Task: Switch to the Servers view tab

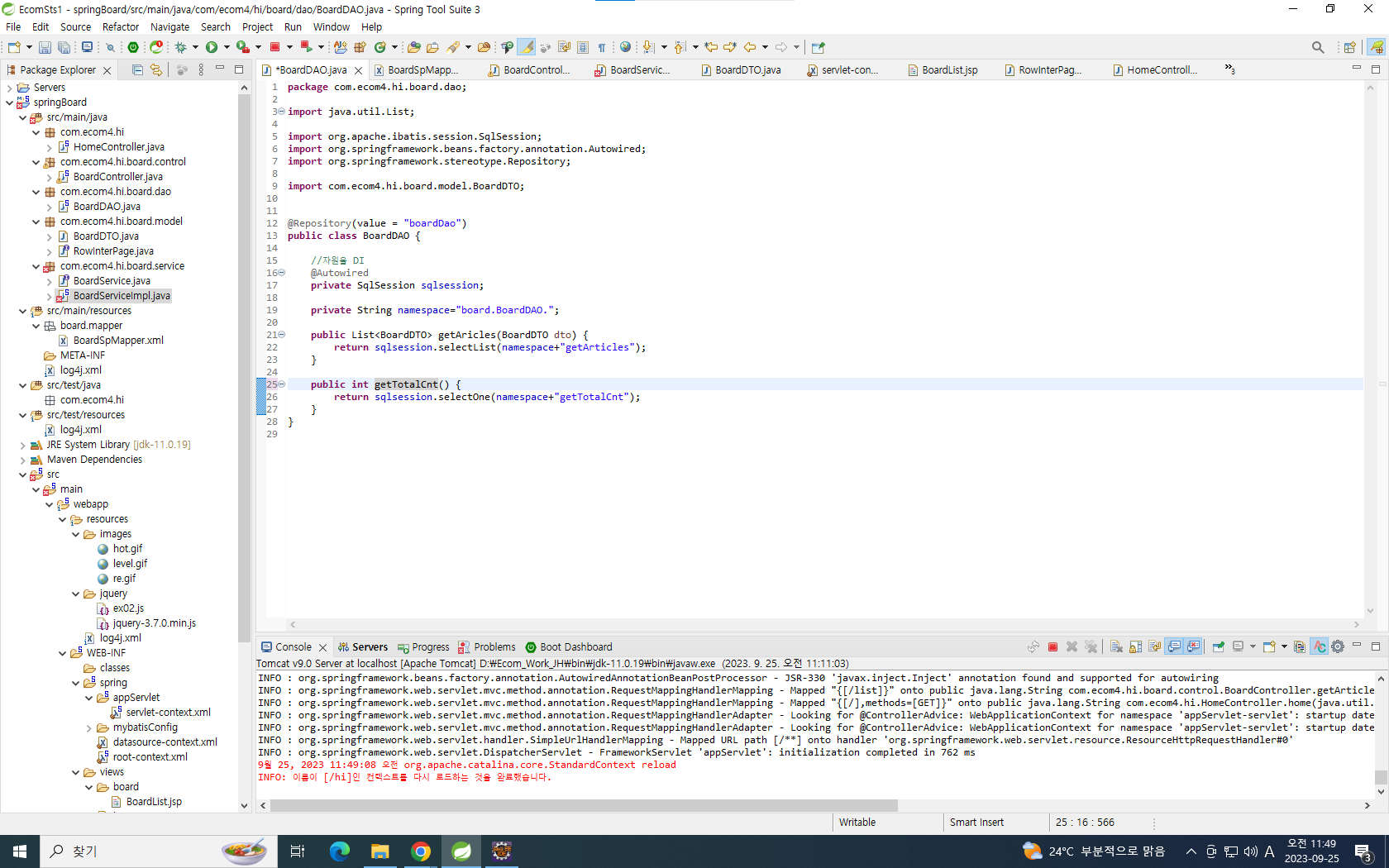Action: coord(362,647)
